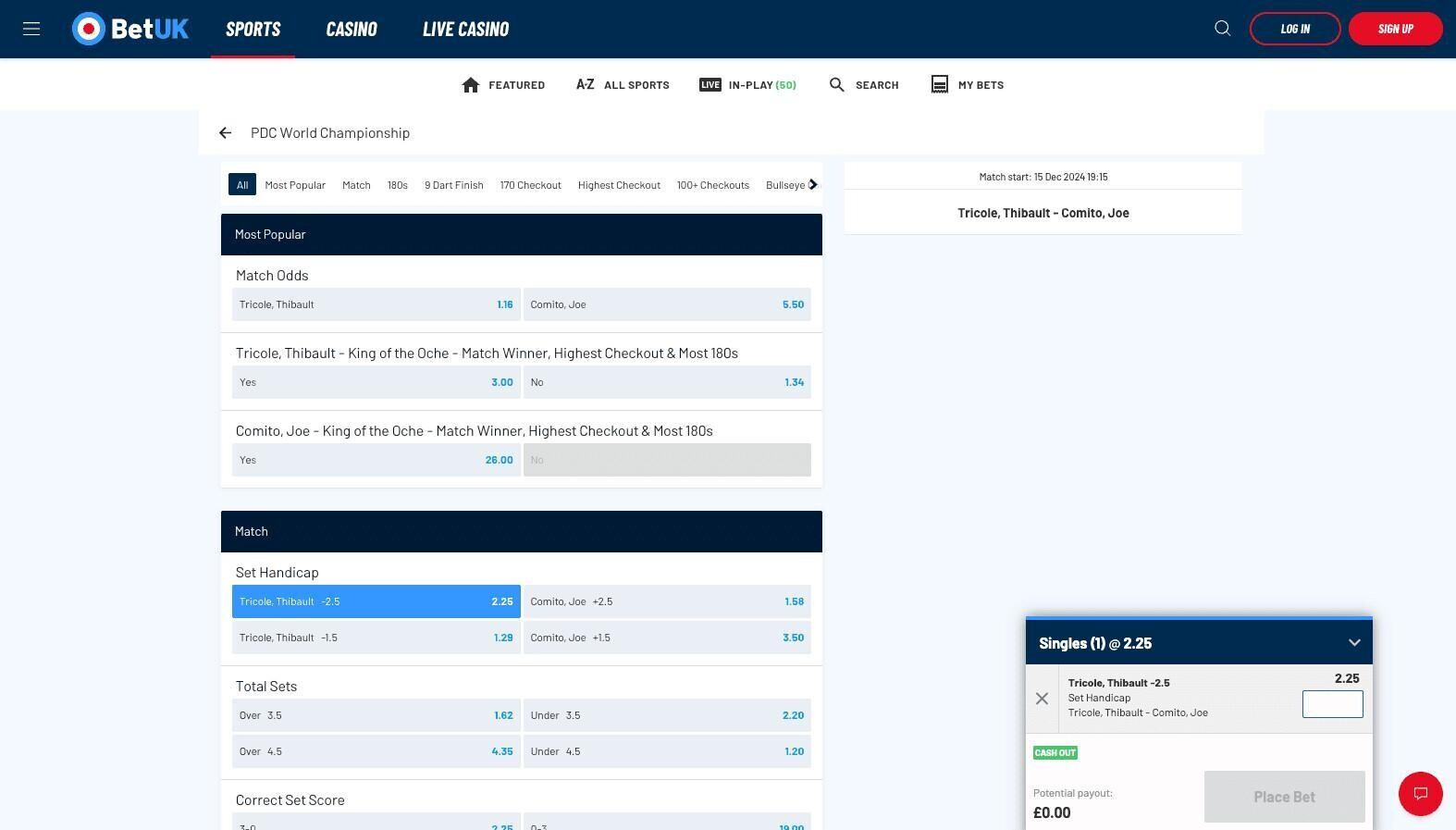1456x830 pixels.
Task: Switch to the Sports tab
Action: point(253,29)
